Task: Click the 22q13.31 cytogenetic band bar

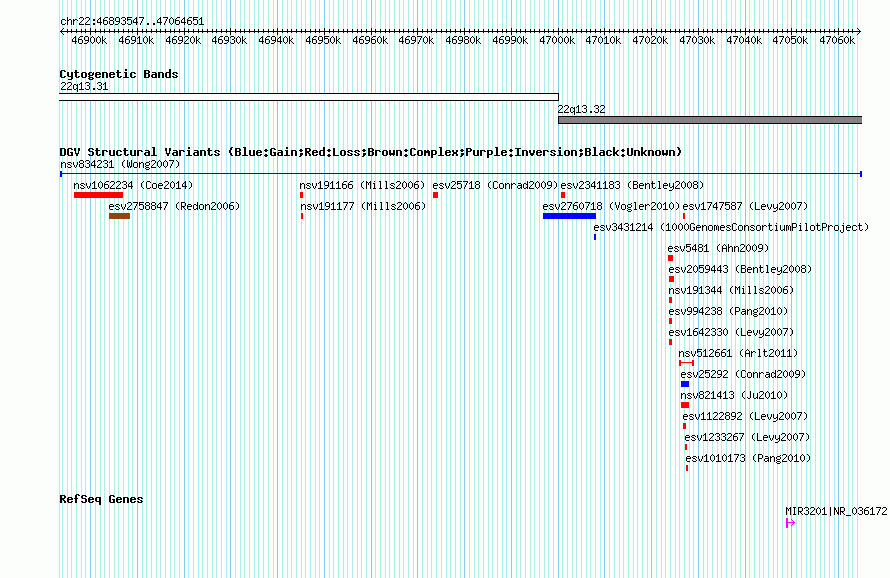Action: click(x=309, y=97)
